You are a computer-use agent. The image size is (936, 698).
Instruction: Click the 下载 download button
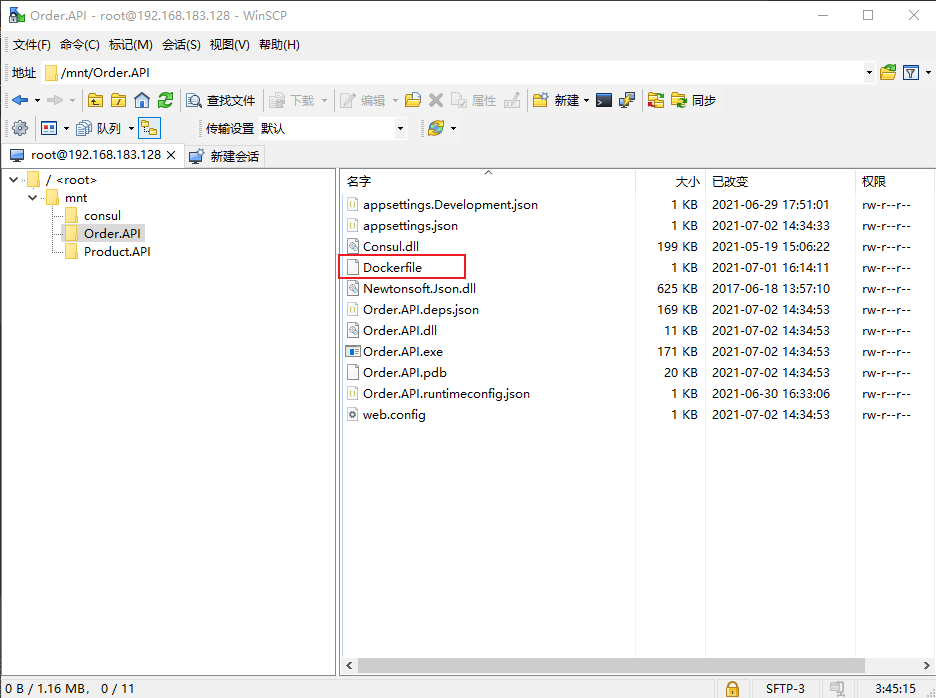click(292, 100)
